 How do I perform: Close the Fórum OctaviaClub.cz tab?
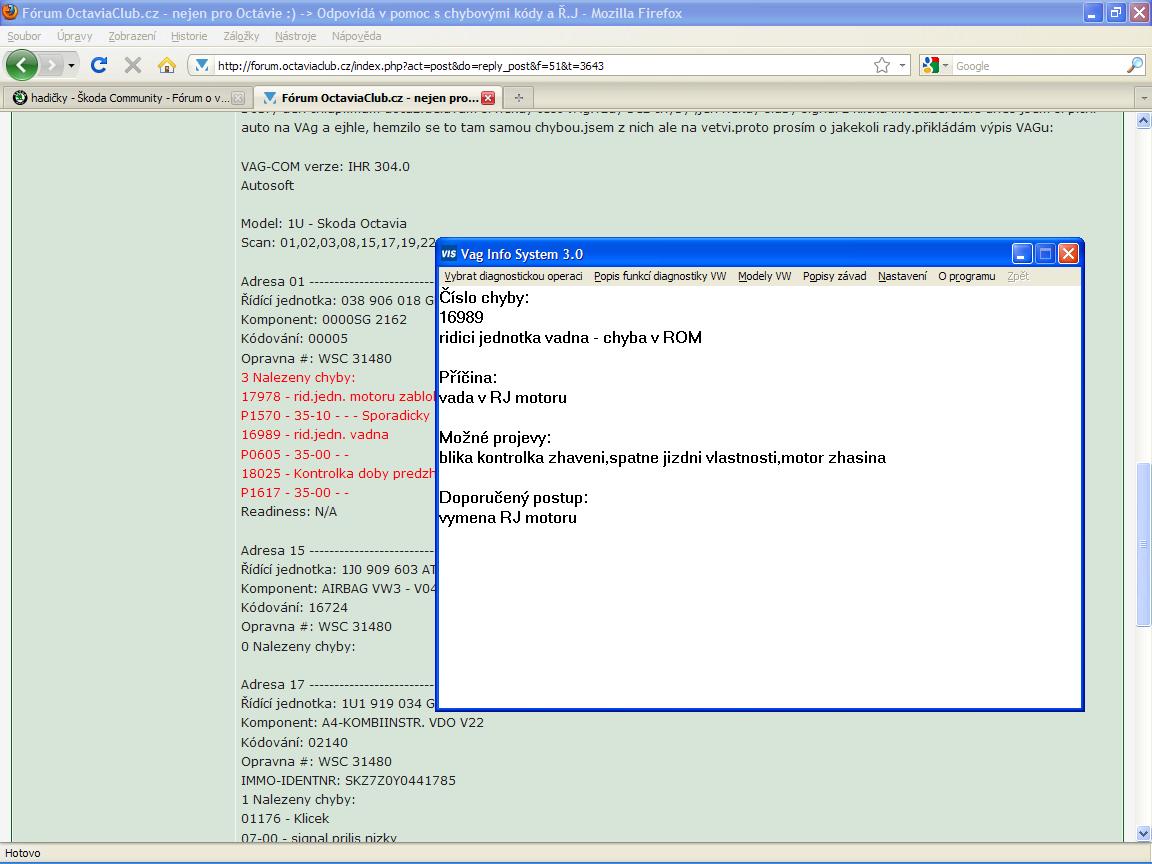click(x=488, y=98)
